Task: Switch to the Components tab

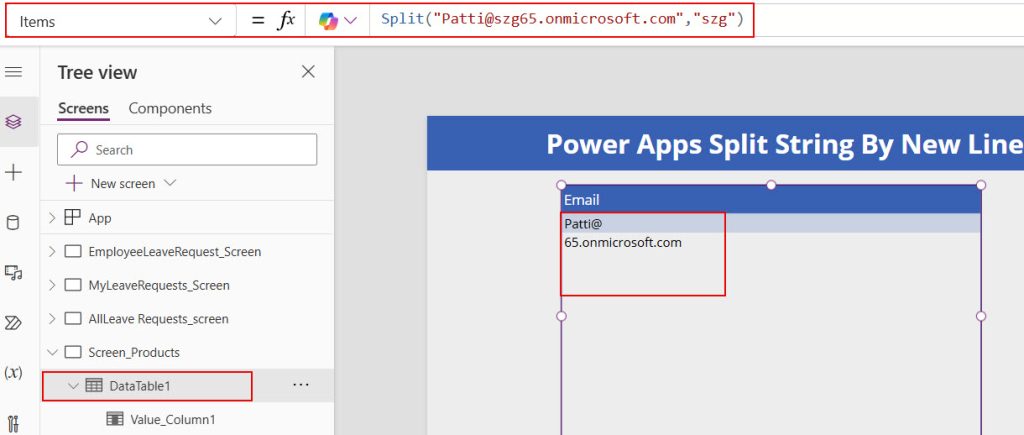Action: 170,108
